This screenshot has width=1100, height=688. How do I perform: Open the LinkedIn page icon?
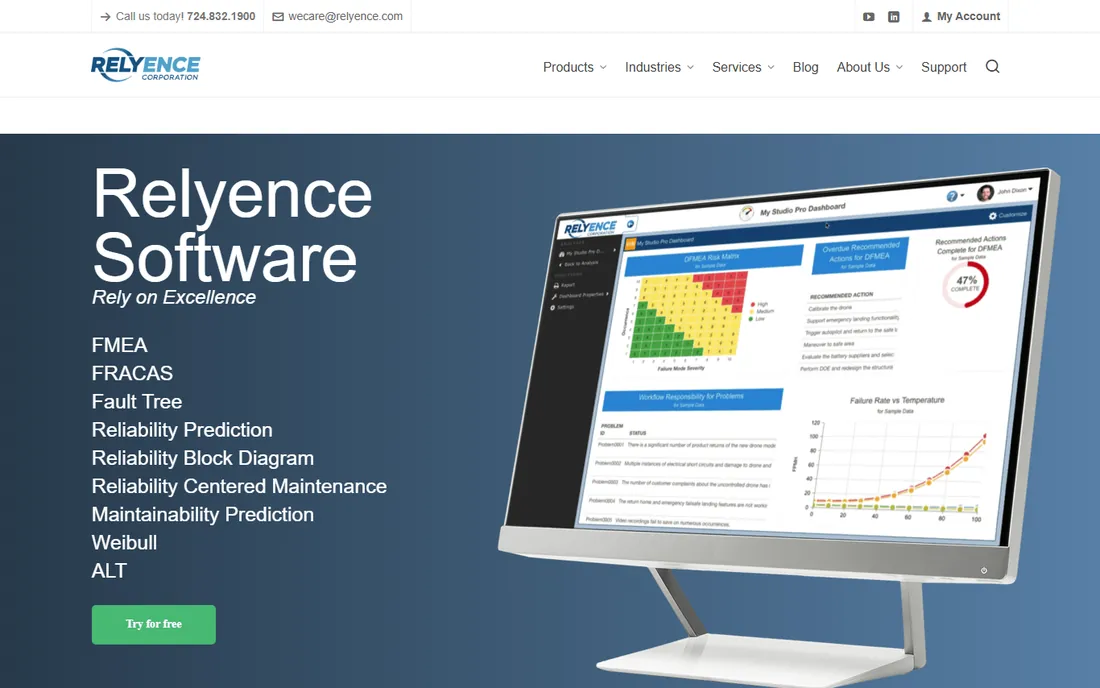click(x=894, y=17)
